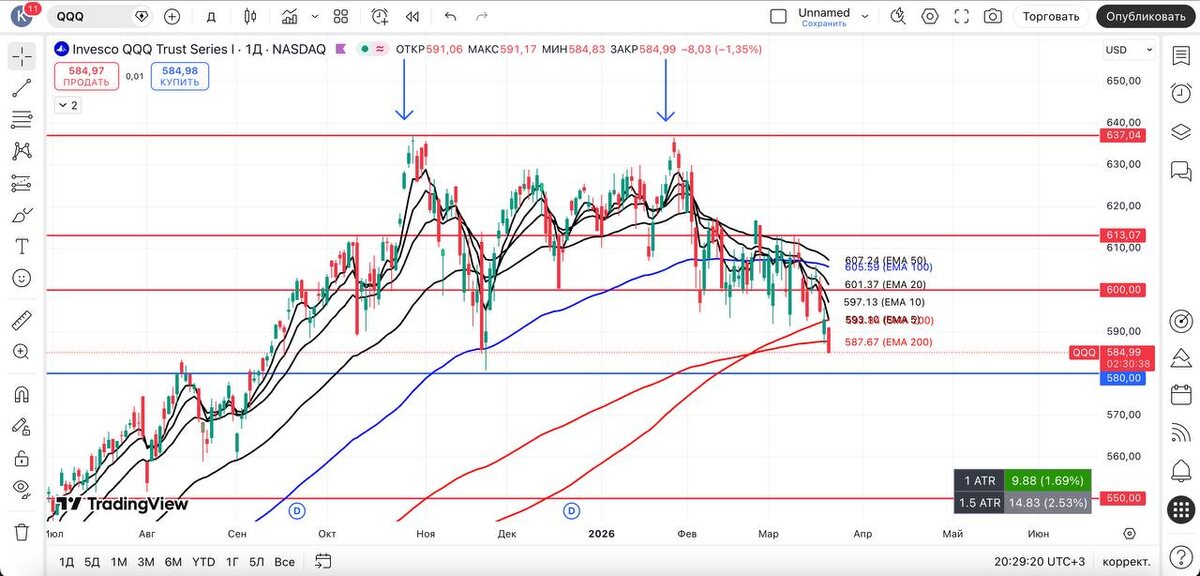Image resolution: width=1200 pixels, height=576 pixels.
Task: Select the YTD date range
Action: coord(204,561)
